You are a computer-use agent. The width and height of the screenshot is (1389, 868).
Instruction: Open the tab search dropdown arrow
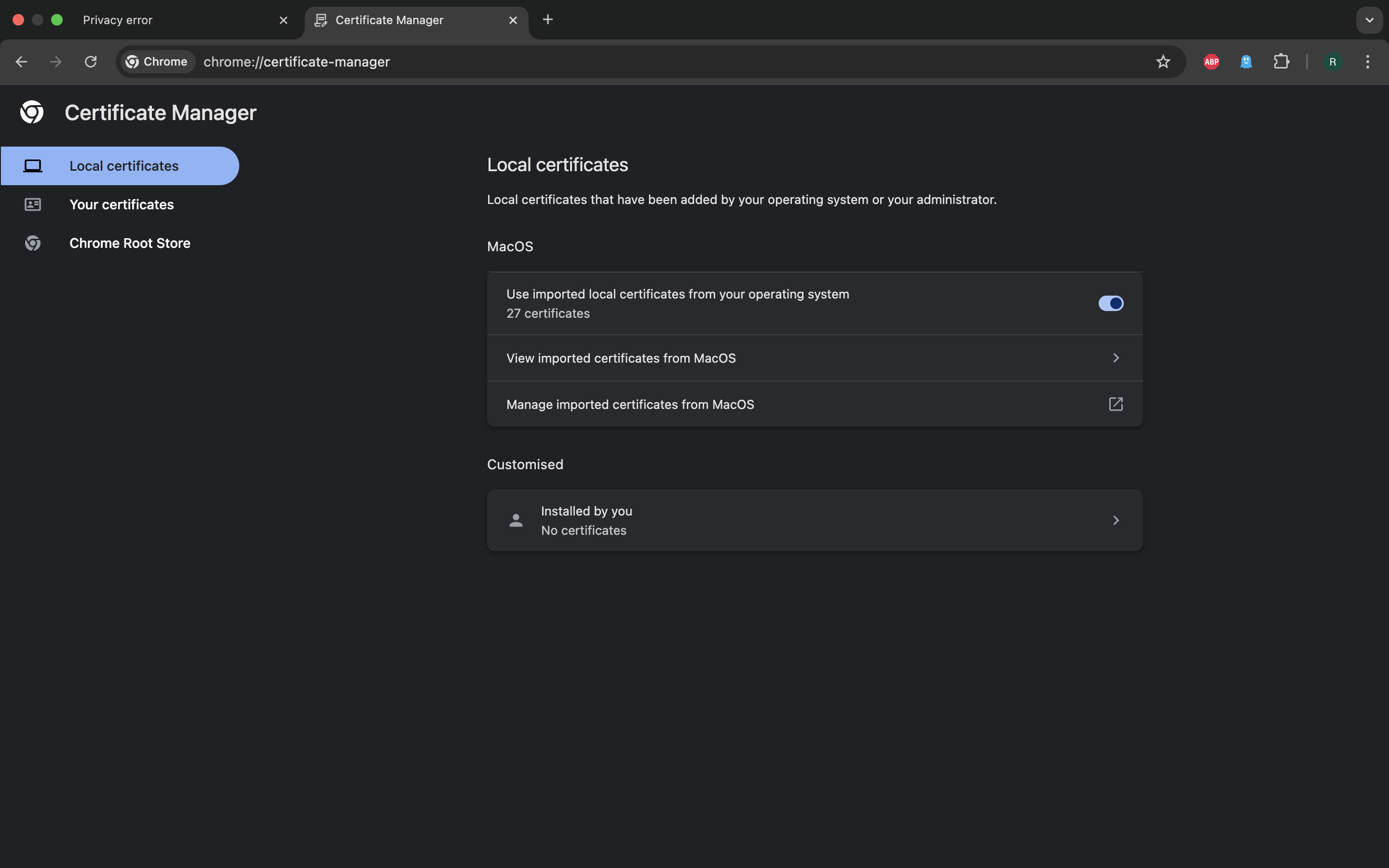1370,20
